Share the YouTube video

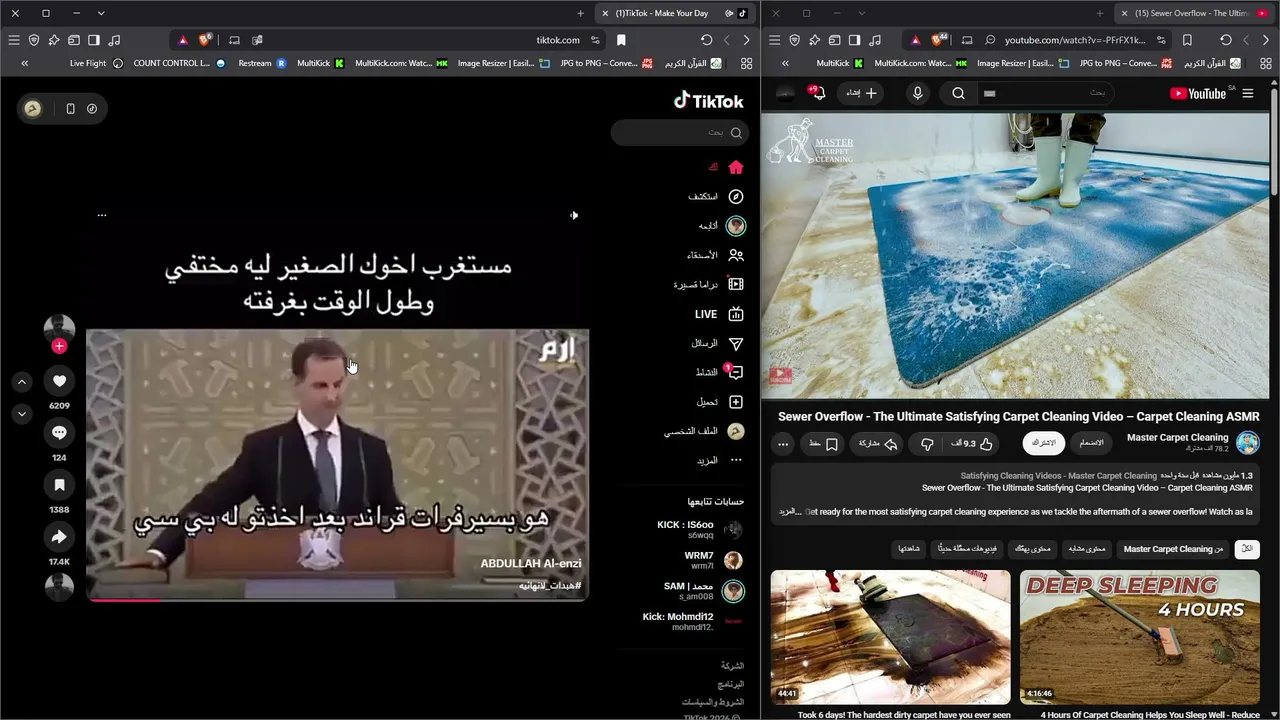877,444
